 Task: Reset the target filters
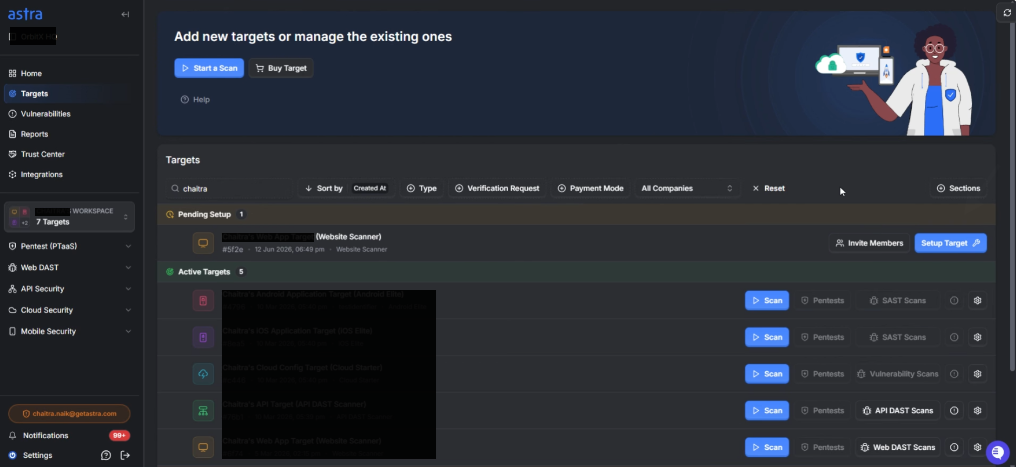[x=768, y=188]
